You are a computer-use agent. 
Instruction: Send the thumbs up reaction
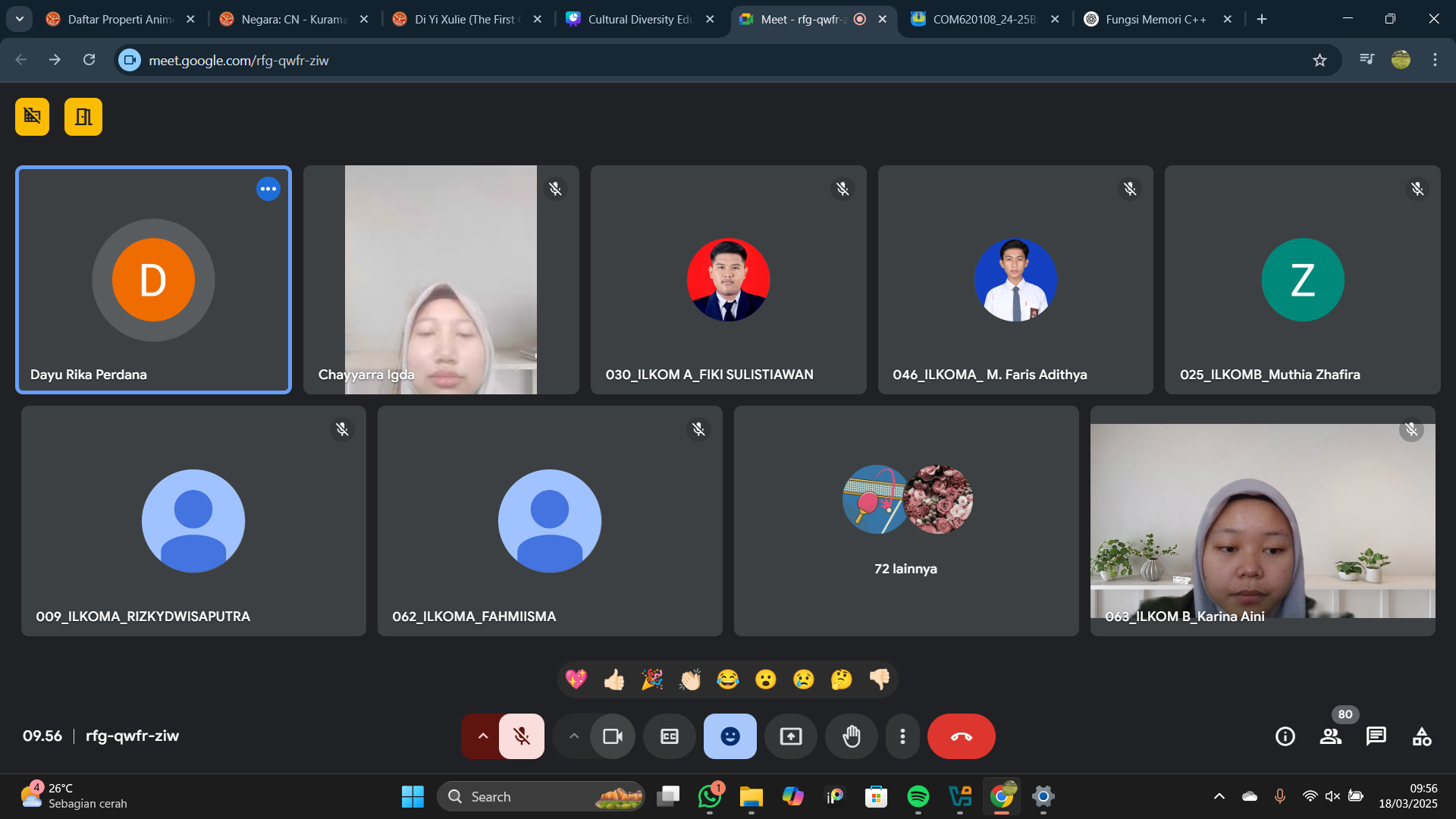[613, 679]
